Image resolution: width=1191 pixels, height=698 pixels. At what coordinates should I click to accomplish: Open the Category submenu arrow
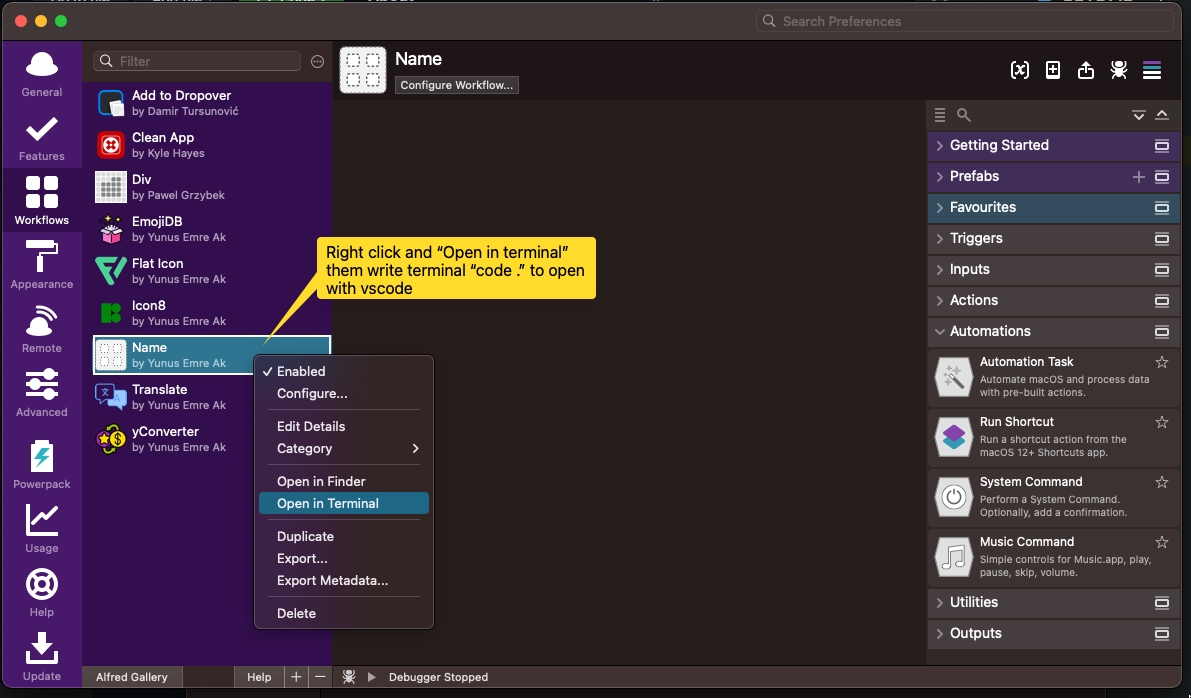click(x=415, y=449)
